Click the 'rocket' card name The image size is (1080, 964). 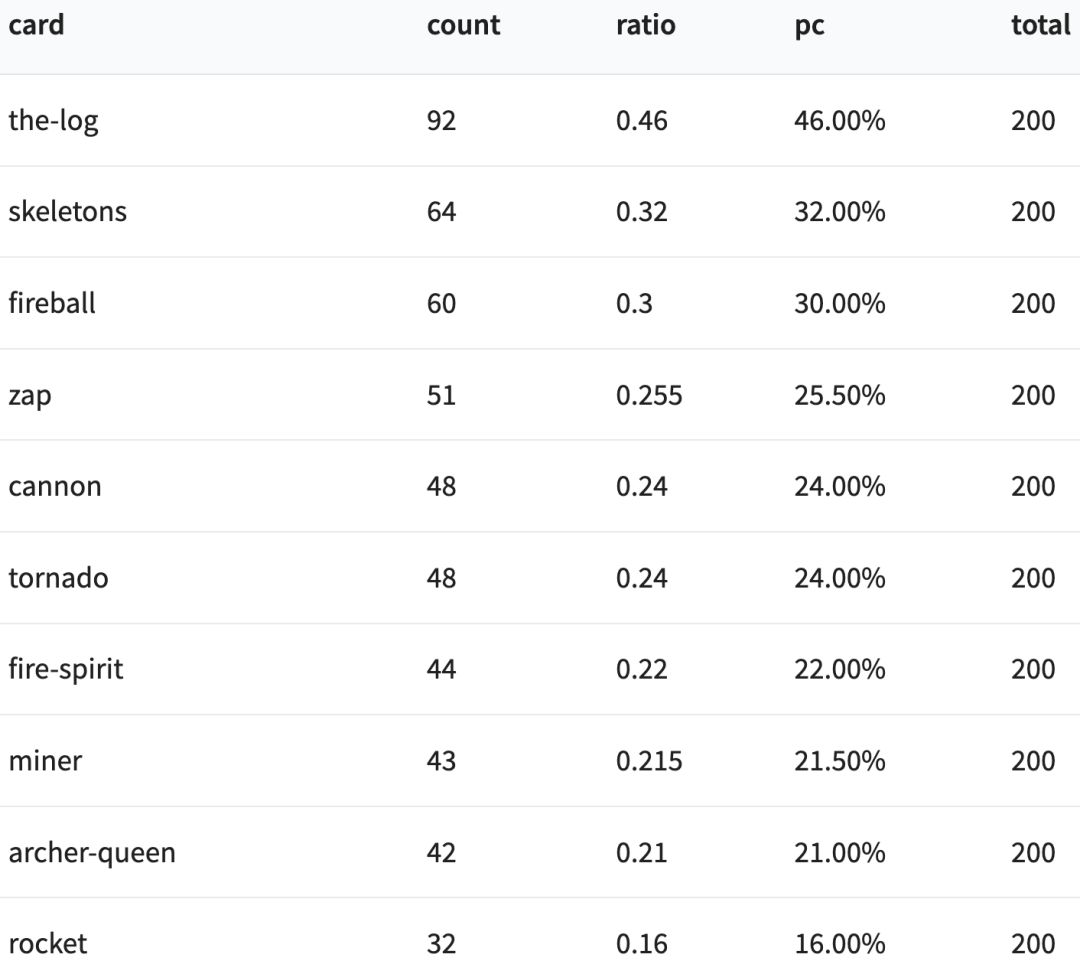pyautogui.click(x=48, y=944)
